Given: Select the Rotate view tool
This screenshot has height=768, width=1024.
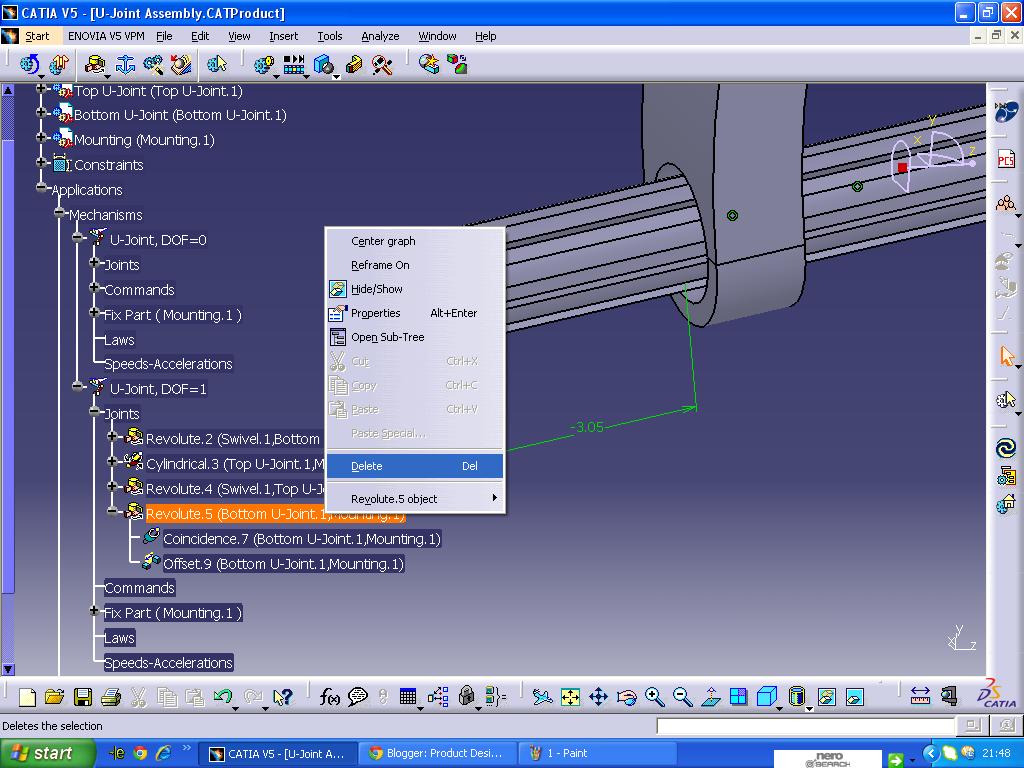Looking at the screenshot, I should coord(626,697).
